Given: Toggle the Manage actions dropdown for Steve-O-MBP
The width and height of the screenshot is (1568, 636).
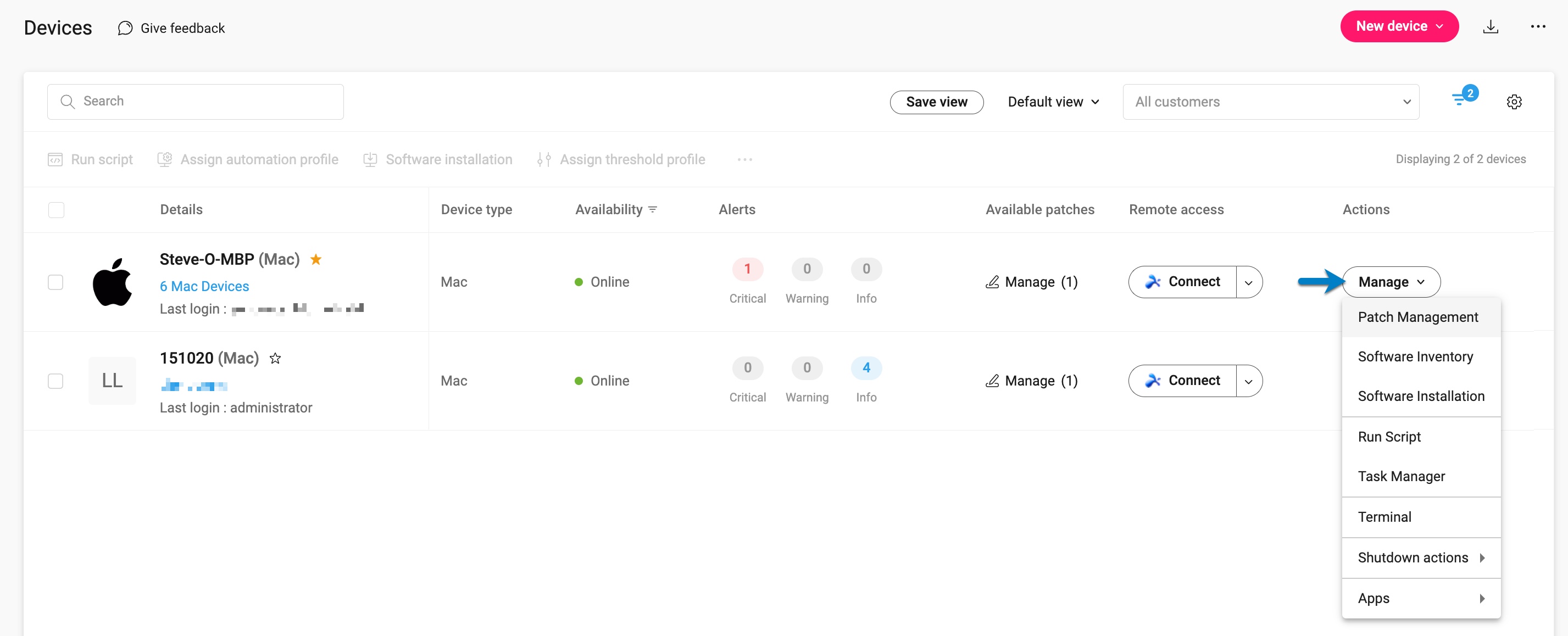Looking at the screenshot, I should (1391, 282).
